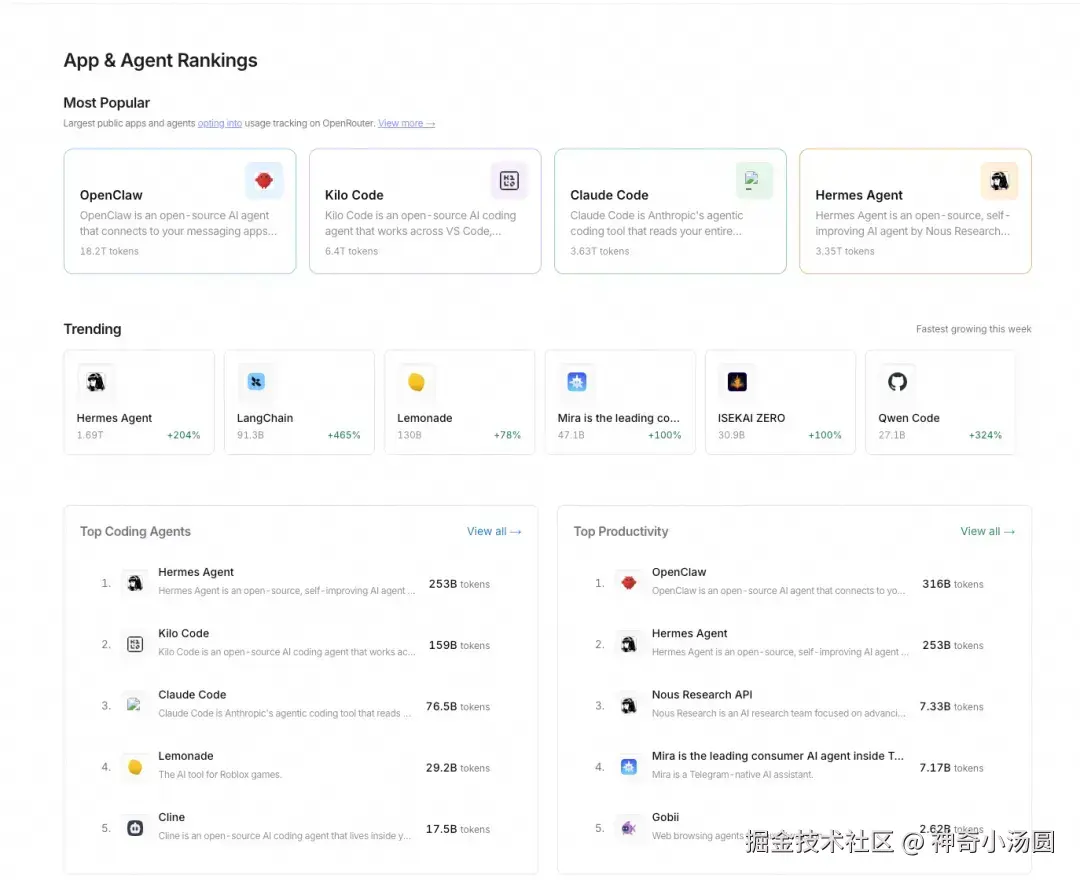This screenshot has width=1080, height=880.
Task: Open Nous Research API row title
Action: [702, 695]
